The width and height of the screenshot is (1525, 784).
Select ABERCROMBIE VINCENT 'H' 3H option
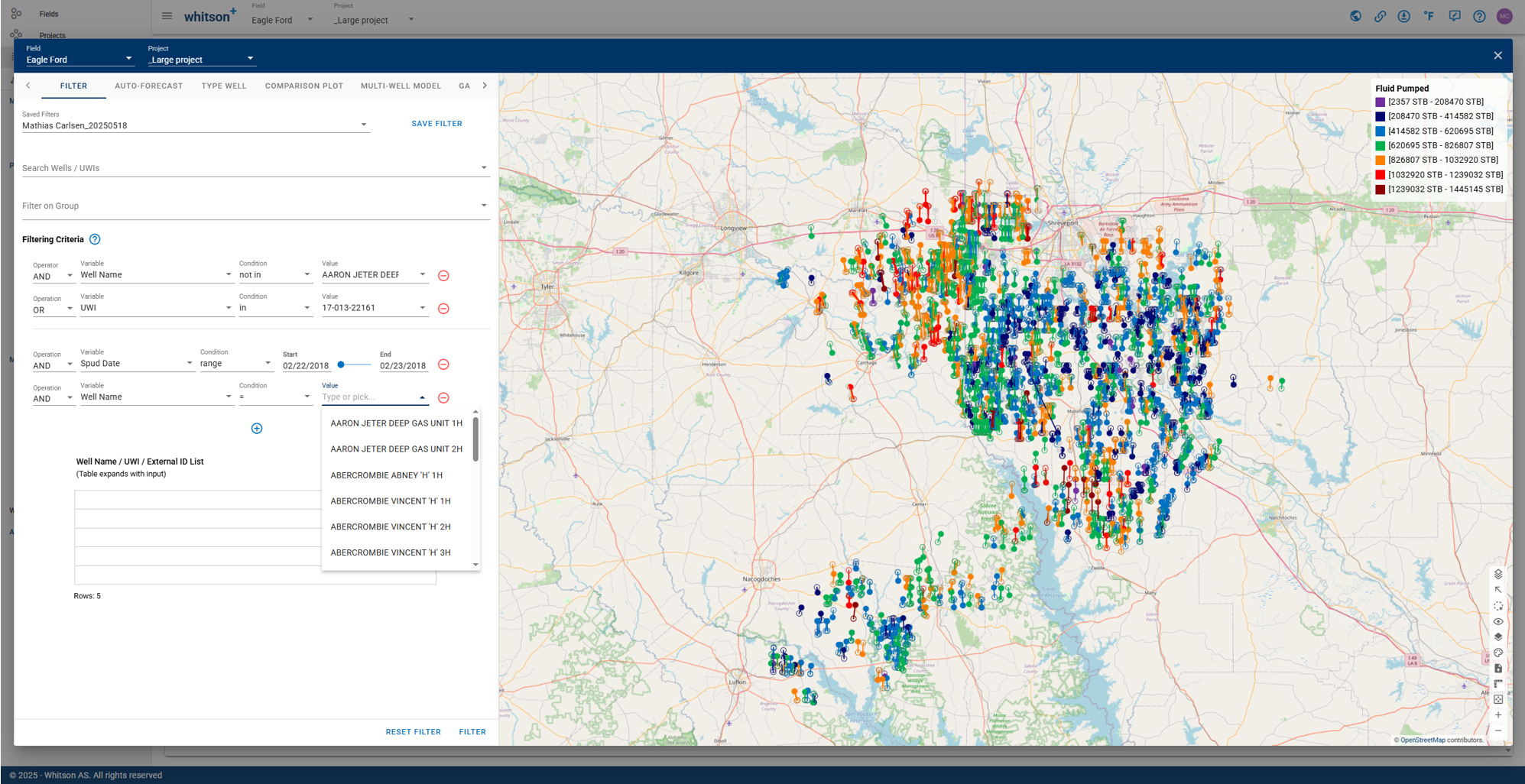click(x=397, y=552)
